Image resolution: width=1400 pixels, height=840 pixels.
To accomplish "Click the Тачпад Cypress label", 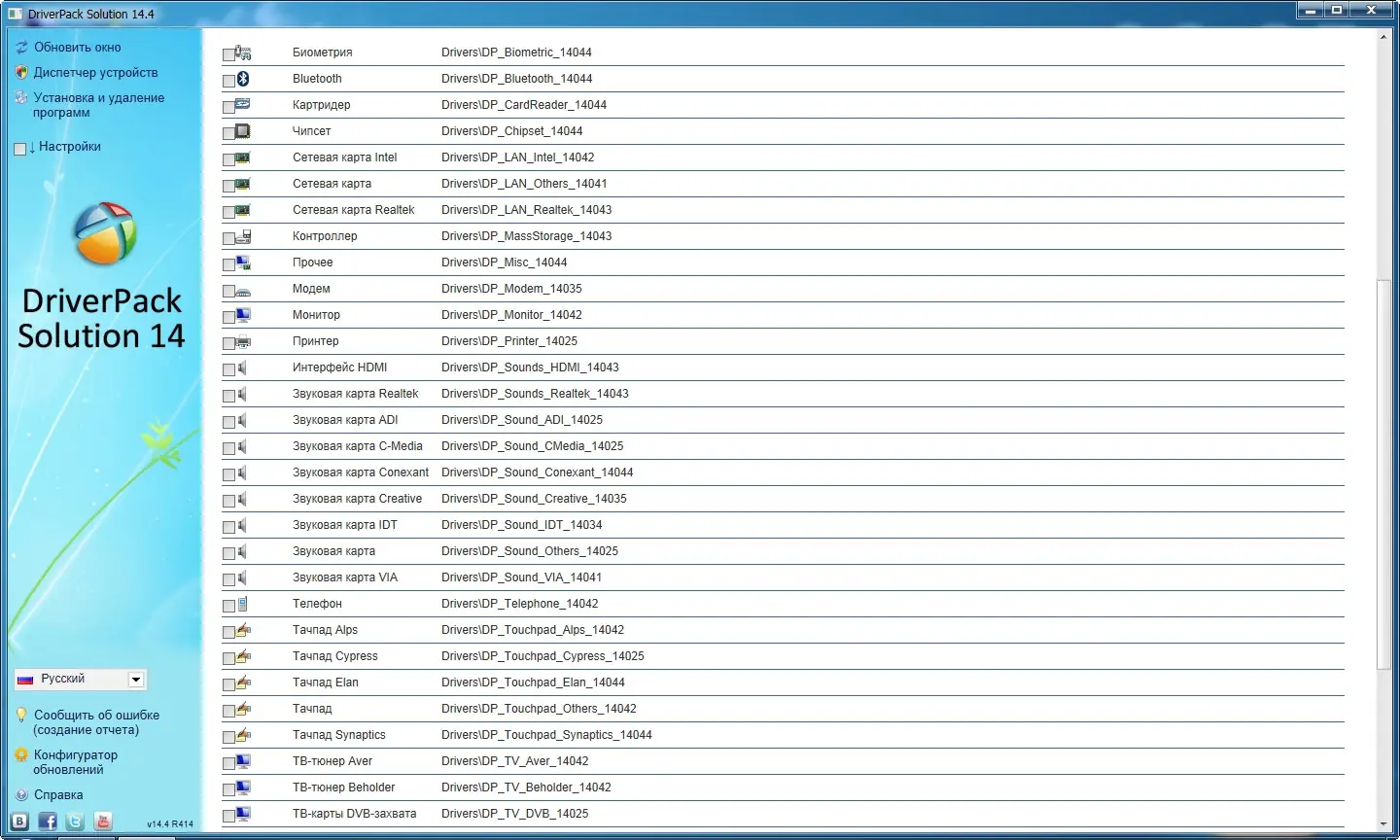I will 334,656.
